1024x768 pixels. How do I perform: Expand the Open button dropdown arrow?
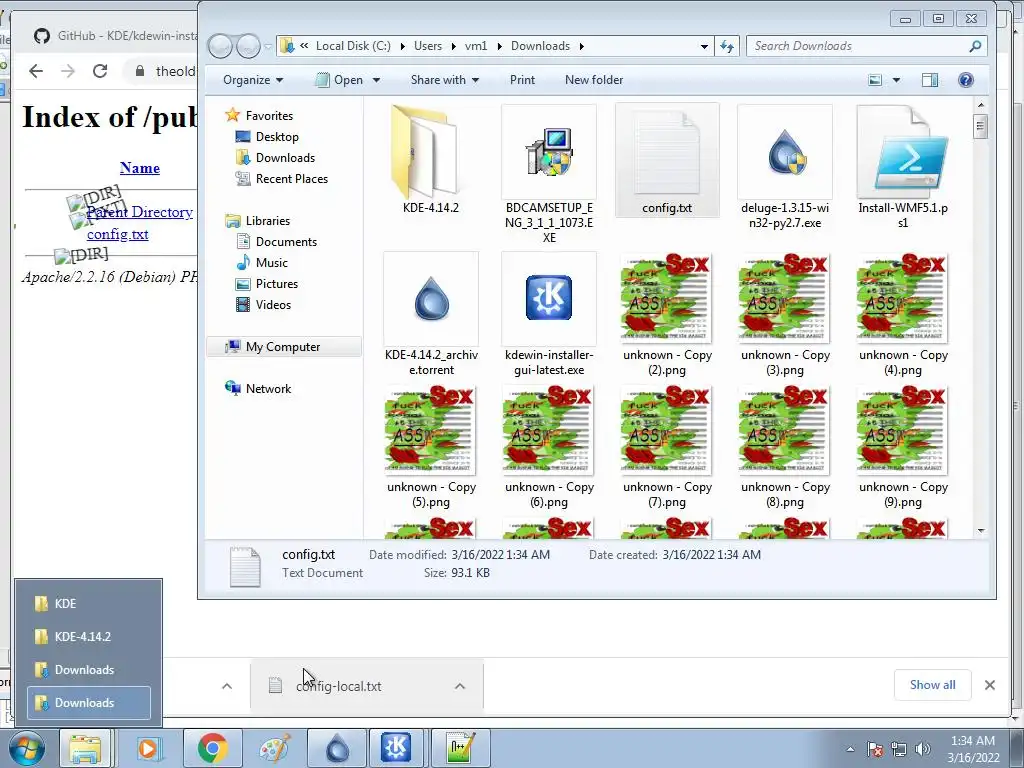tap(377, 80)
